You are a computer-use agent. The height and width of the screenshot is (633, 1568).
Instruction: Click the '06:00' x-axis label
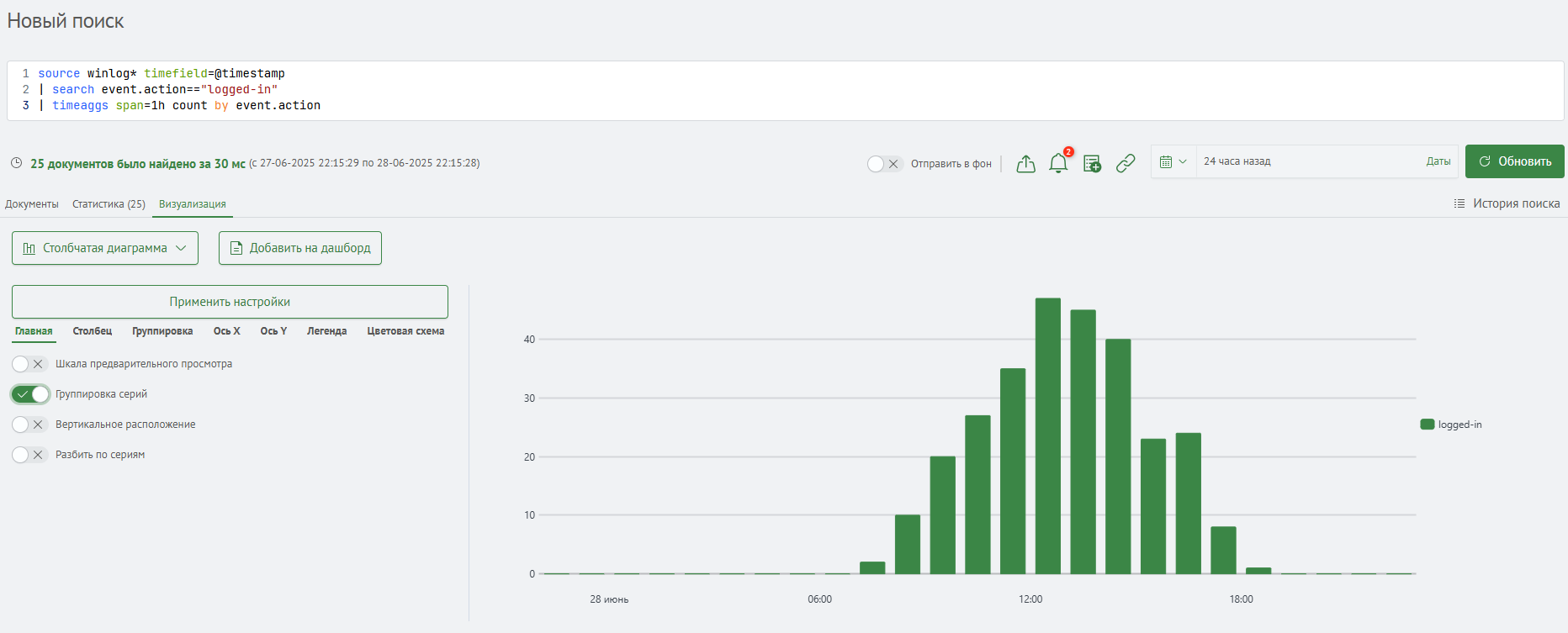click(x=819, y=599)
